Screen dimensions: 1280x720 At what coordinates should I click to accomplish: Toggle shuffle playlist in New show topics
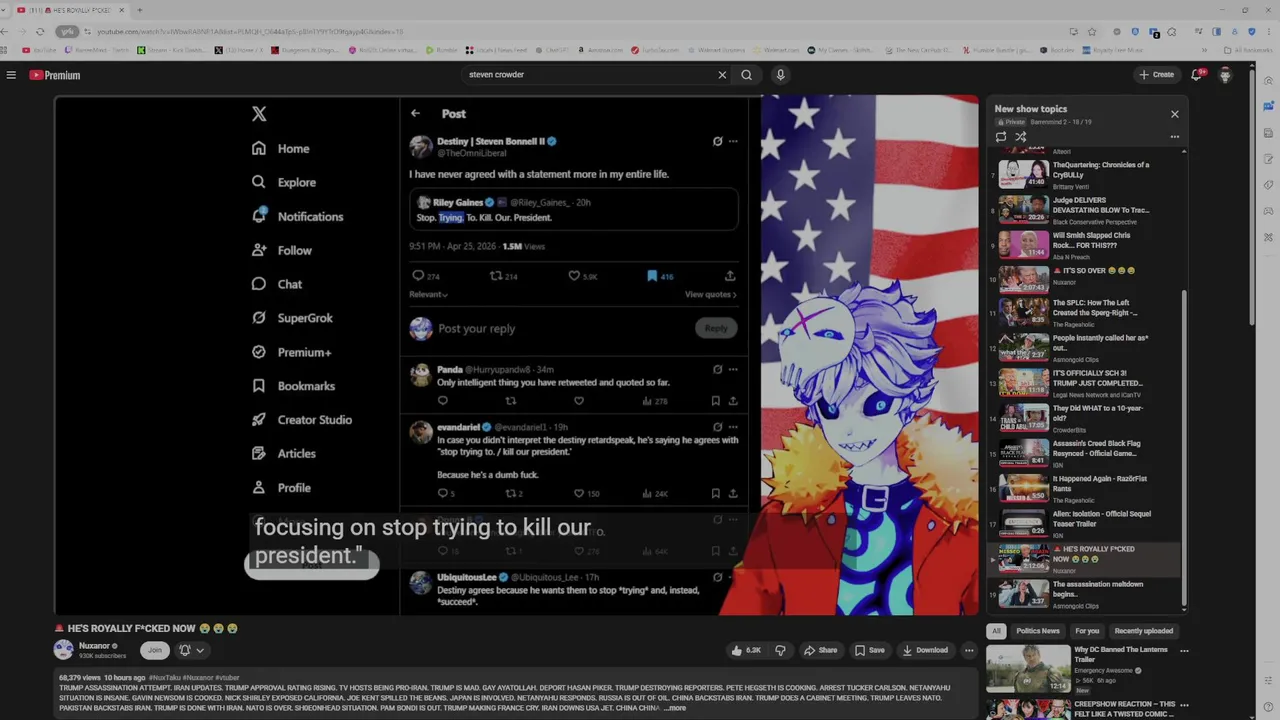(x=1021, y=137)
